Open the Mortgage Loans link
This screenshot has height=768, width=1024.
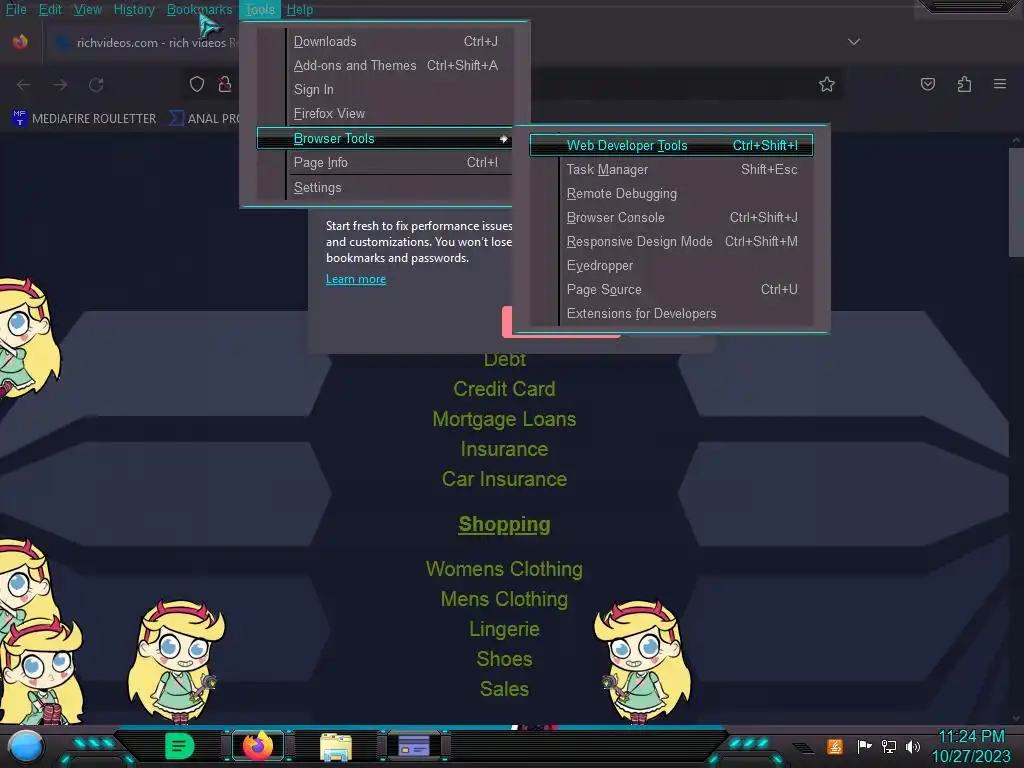point(504,419)
